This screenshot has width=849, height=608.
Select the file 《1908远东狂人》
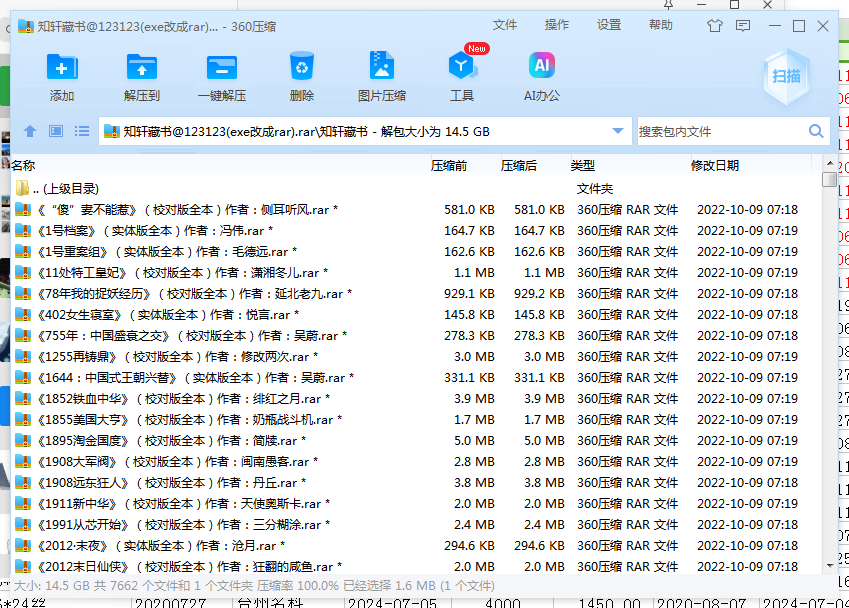pyautogui.click(x=416, y=483)
